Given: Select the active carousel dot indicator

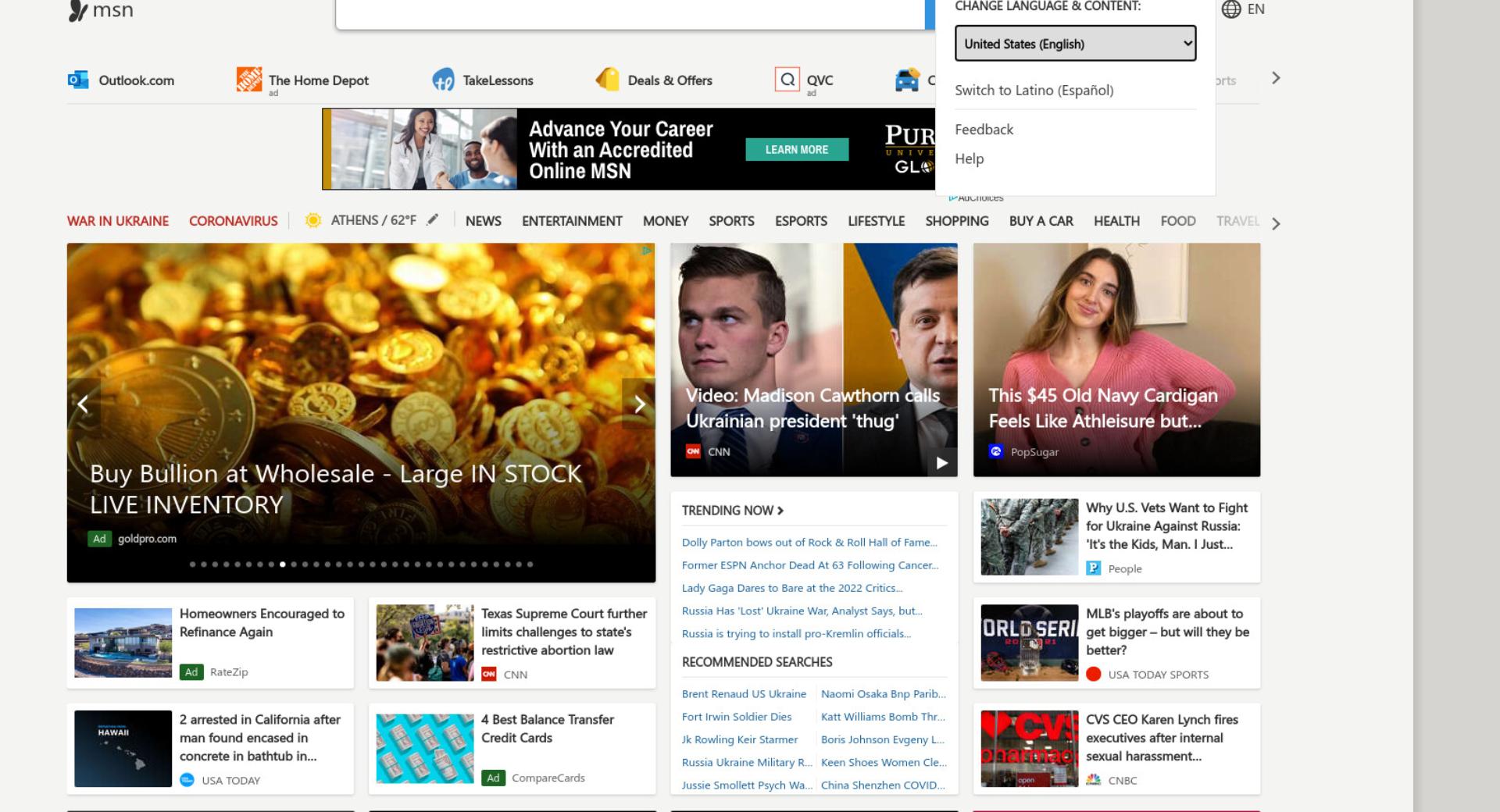Looking at the screenshot, I should [283, 564].
